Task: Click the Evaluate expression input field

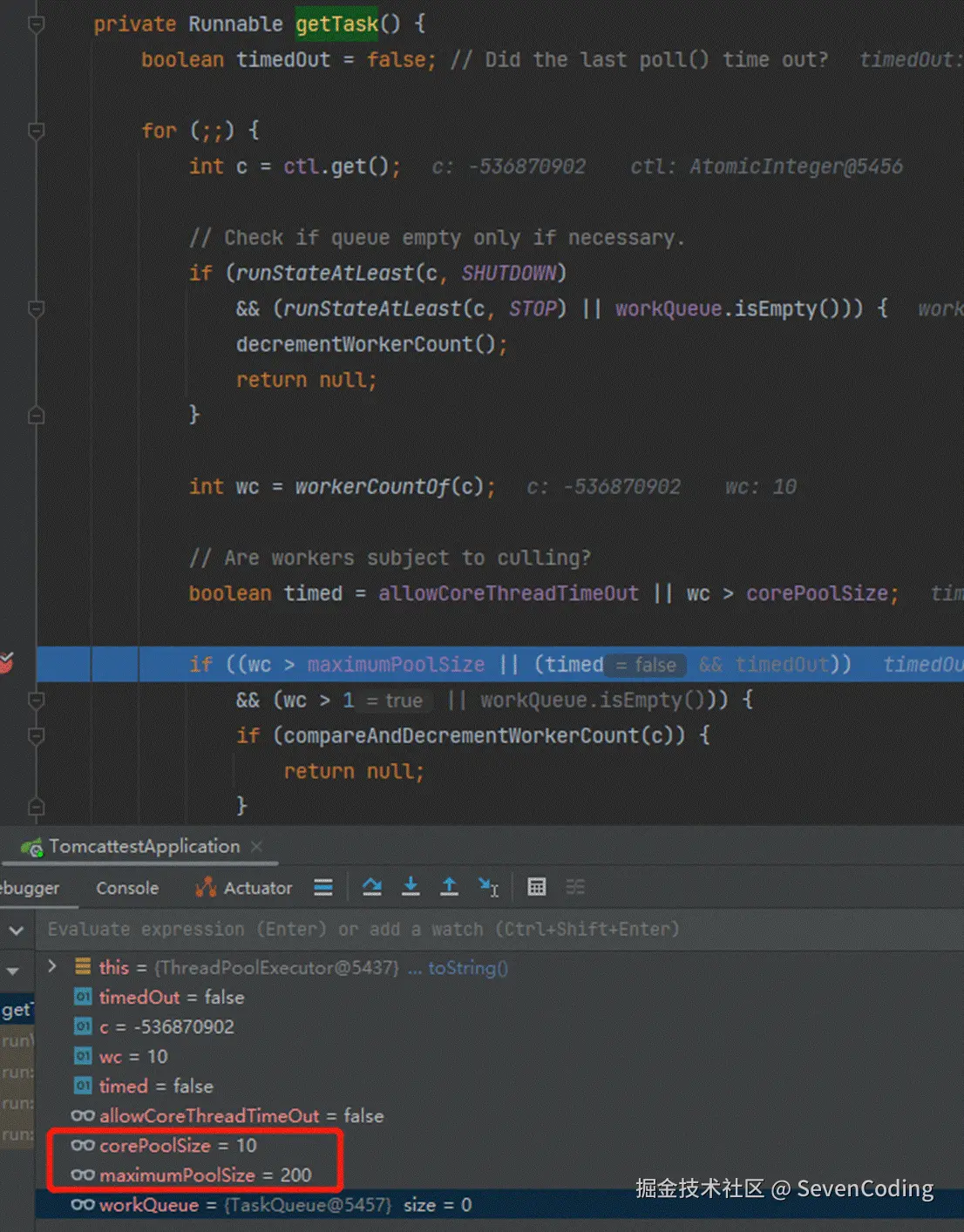Action: point(349,929)
